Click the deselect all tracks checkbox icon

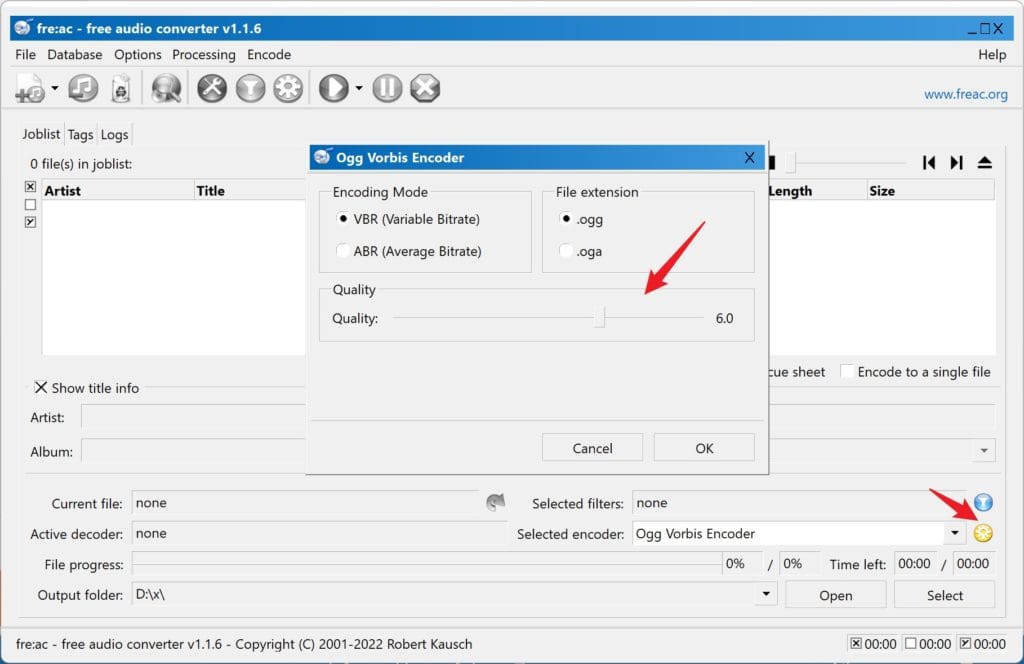point(30,204)
